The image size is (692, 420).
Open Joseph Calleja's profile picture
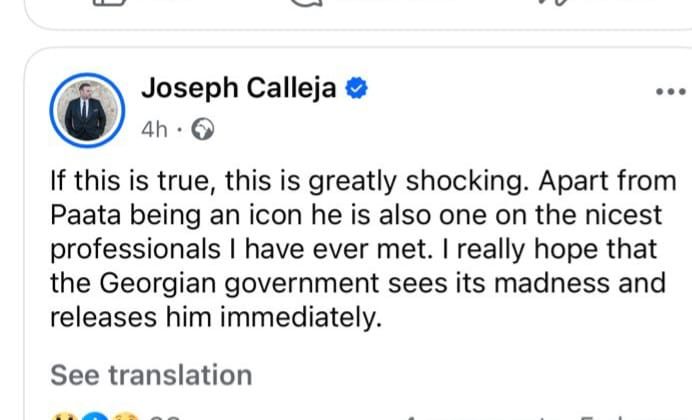[x=86, y=105]
